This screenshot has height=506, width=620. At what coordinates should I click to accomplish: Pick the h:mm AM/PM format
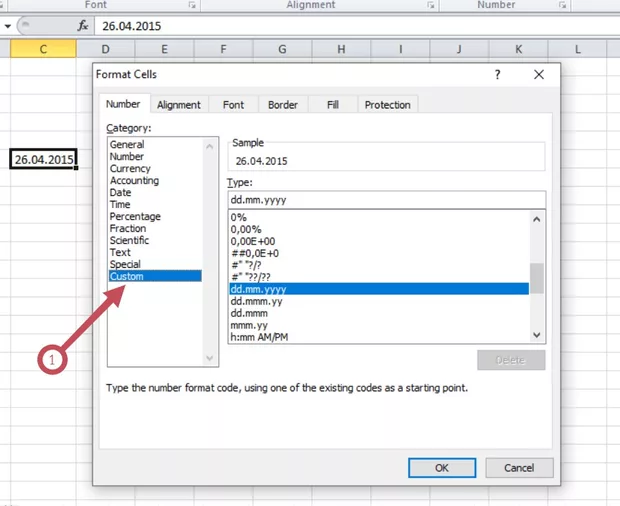click(x=260, y=337)
